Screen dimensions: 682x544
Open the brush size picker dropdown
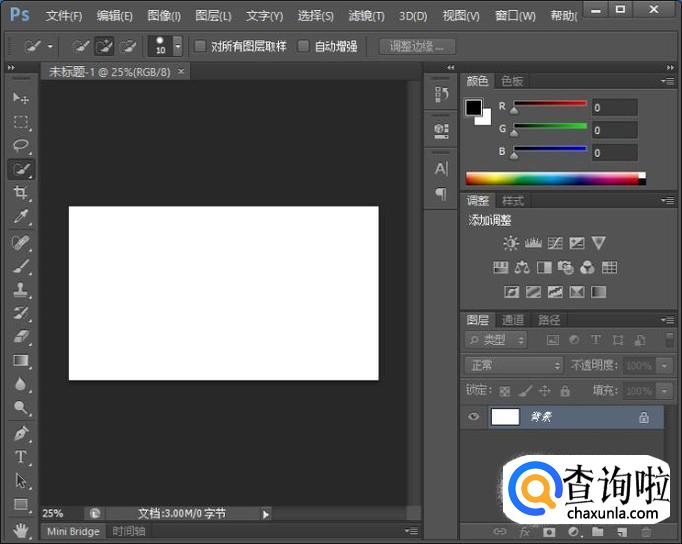tap(178, 46)
